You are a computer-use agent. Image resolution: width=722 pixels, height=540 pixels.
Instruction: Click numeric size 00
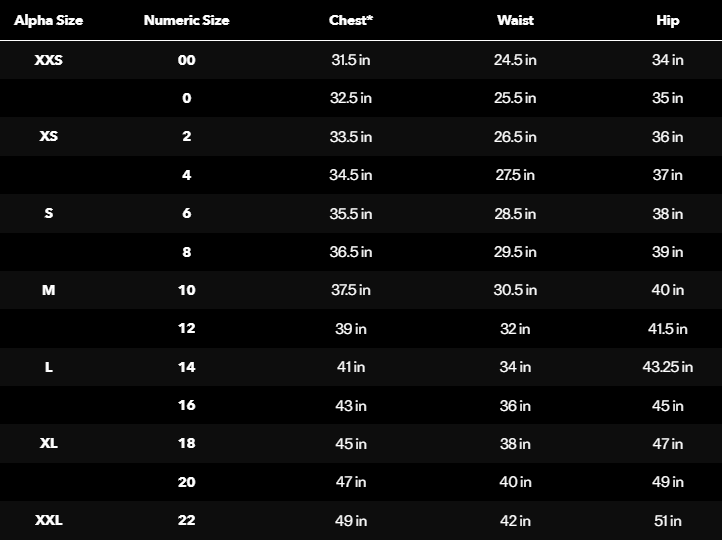click(186, 60)
